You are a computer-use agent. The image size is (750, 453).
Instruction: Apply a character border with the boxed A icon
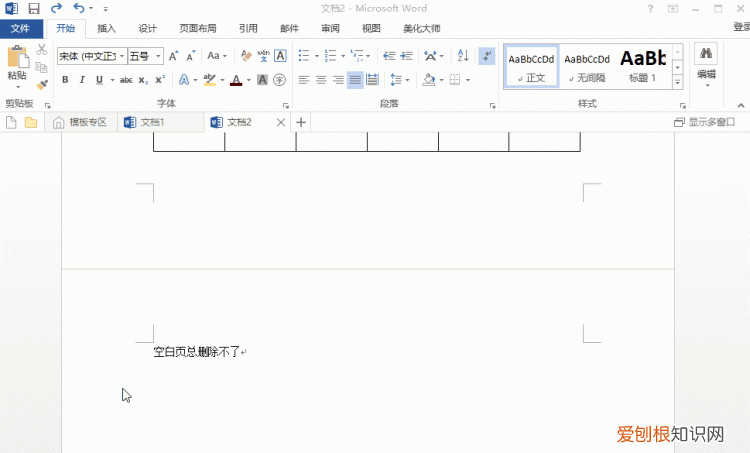tap(280, 56)
